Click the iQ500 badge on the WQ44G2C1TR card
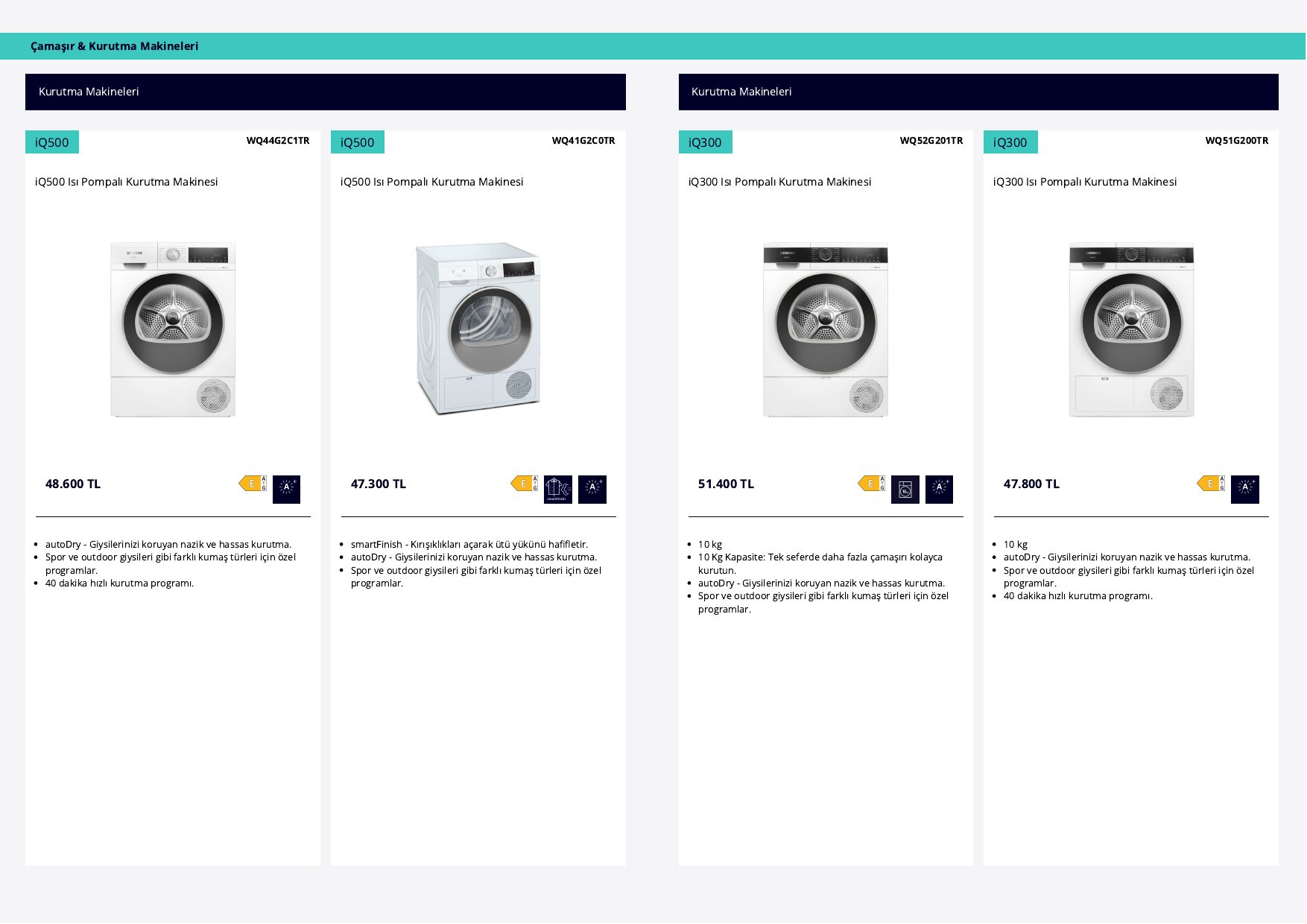This screenshot has height=924, width=1307. [x=52, y=142]
